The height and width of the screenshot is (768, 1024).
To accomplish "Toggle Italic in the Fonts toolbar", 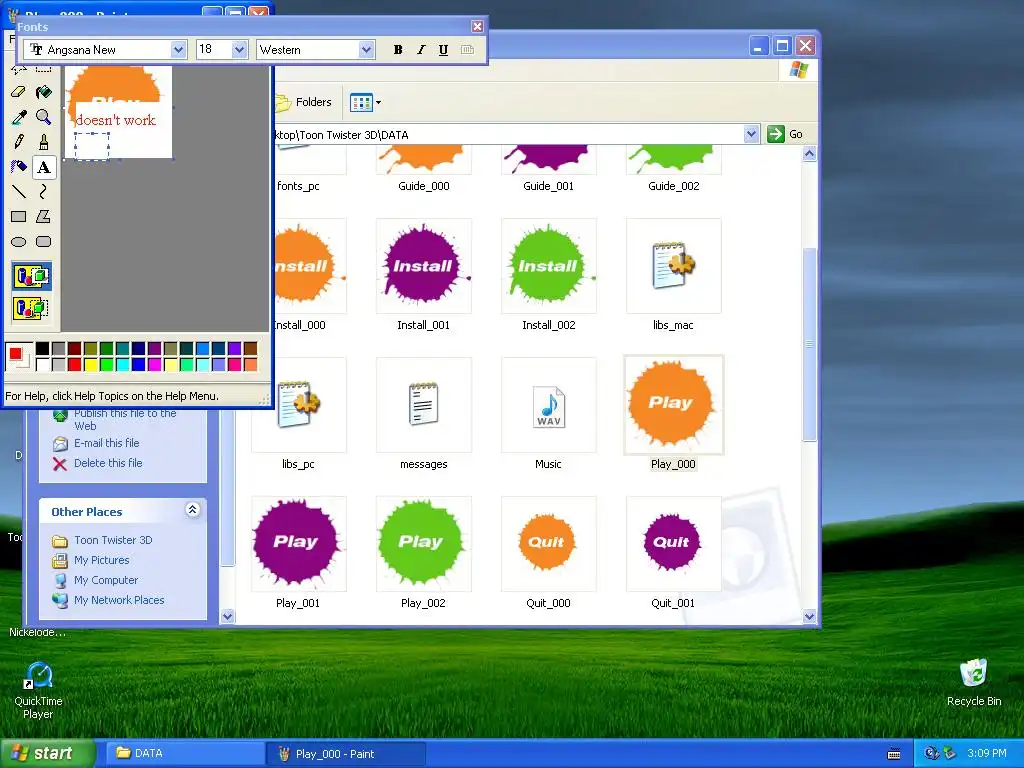I will 421,50.
